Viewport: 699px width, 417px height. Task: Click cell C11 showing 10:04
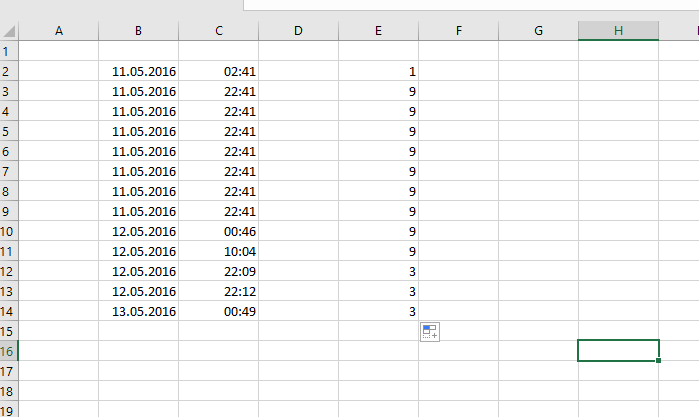pyautogui.click(x=218, y=251)
